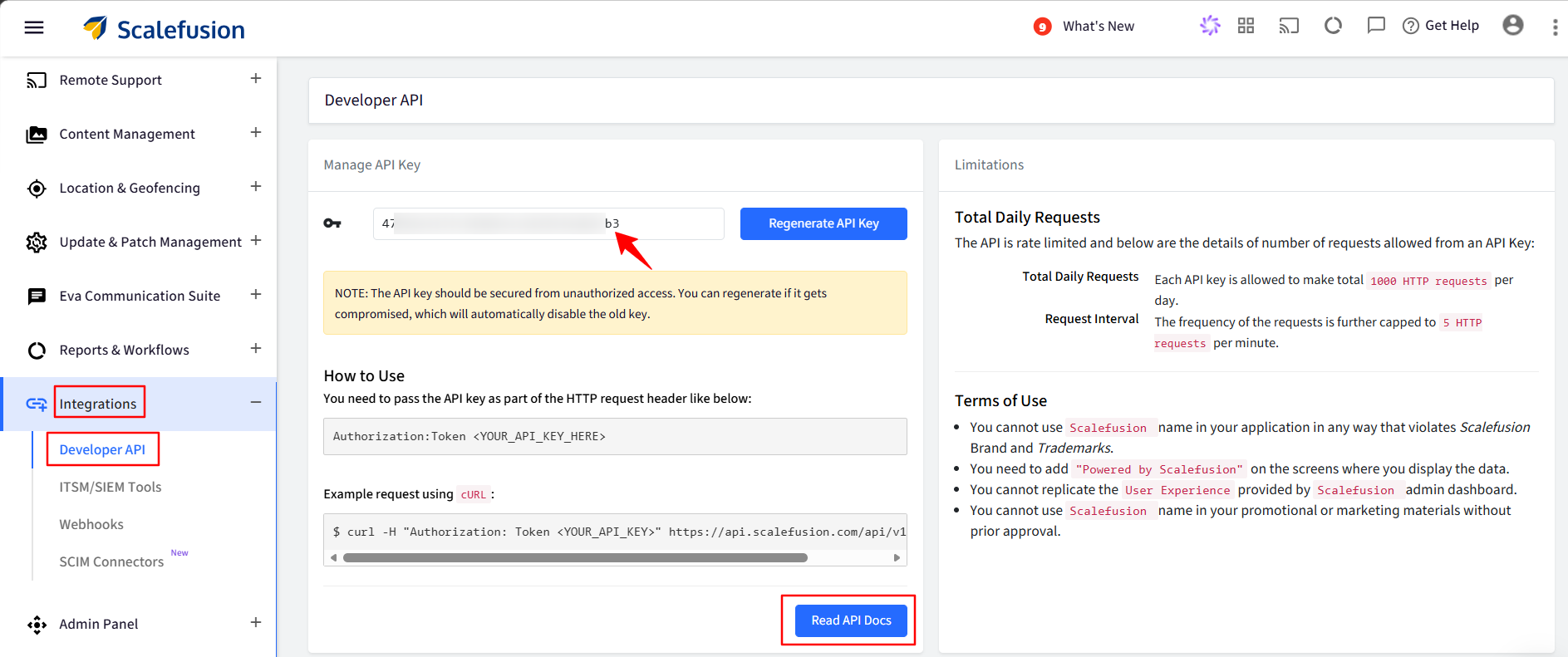Click the Reports & Workflows circle icon
The height and width of the screenshot is (657, 1568).
tap(37, 351)
